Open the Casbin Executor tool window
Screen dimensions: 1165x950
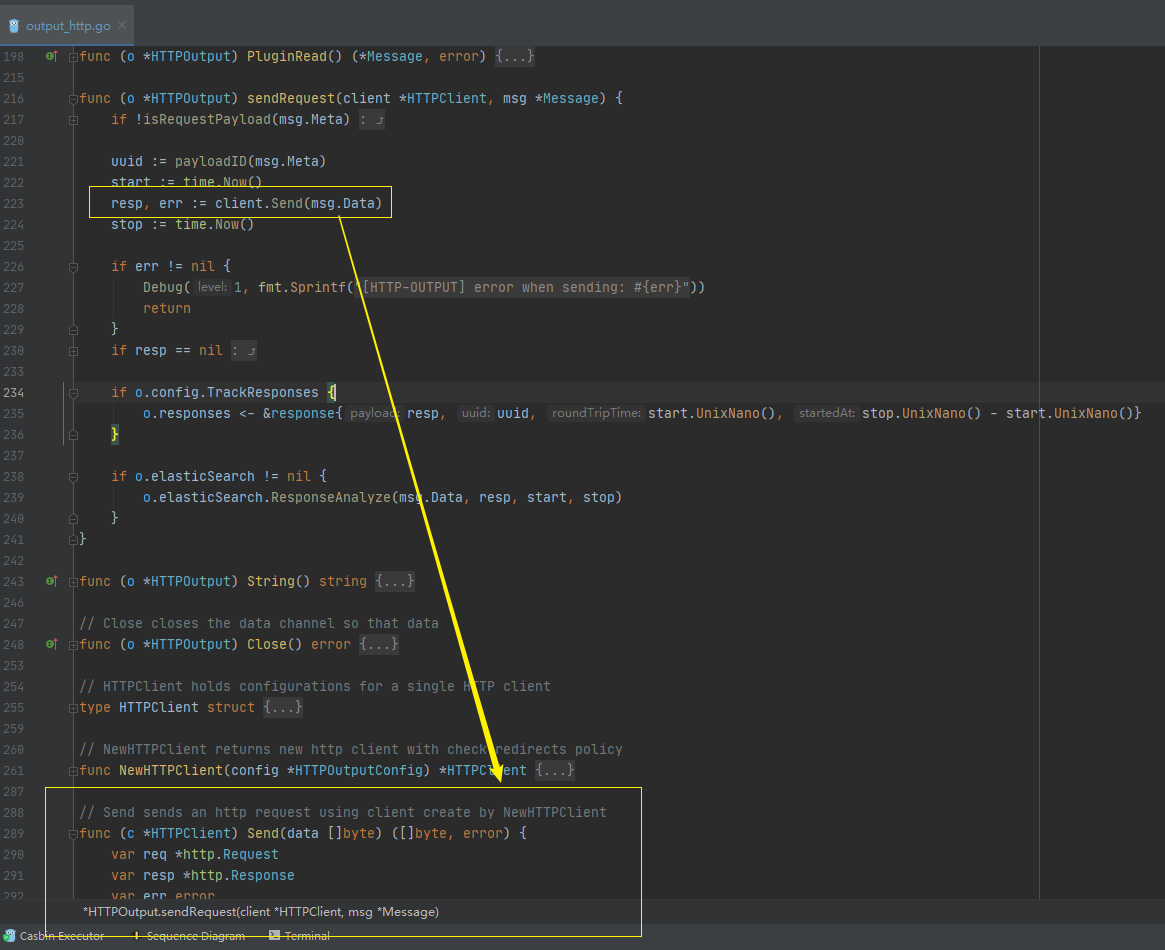(53, 936)
